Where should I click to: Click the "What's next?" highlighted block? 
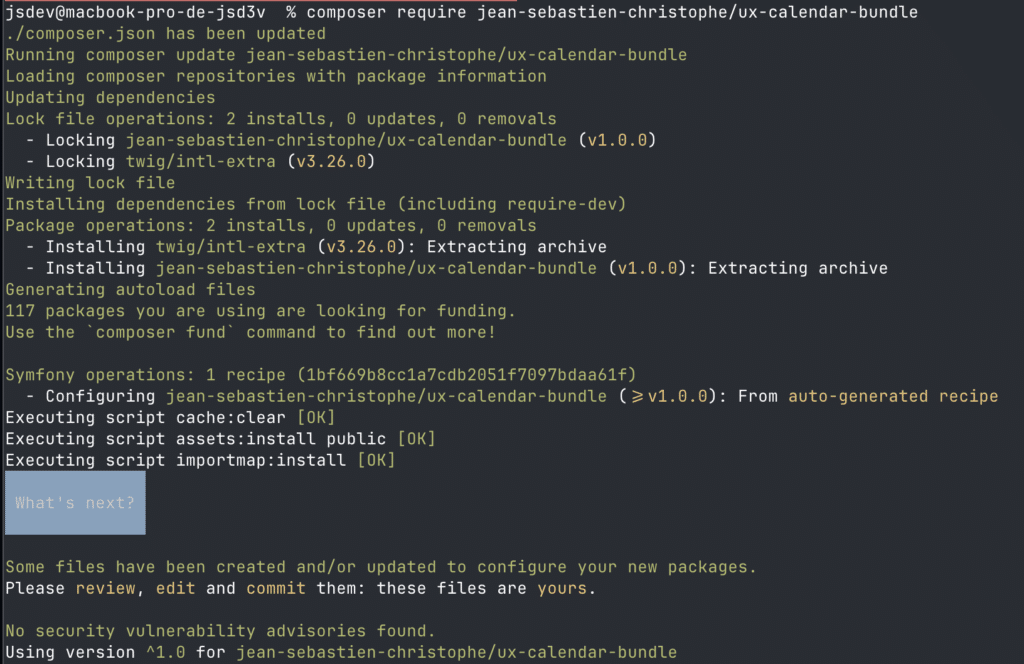coord(75,503)
